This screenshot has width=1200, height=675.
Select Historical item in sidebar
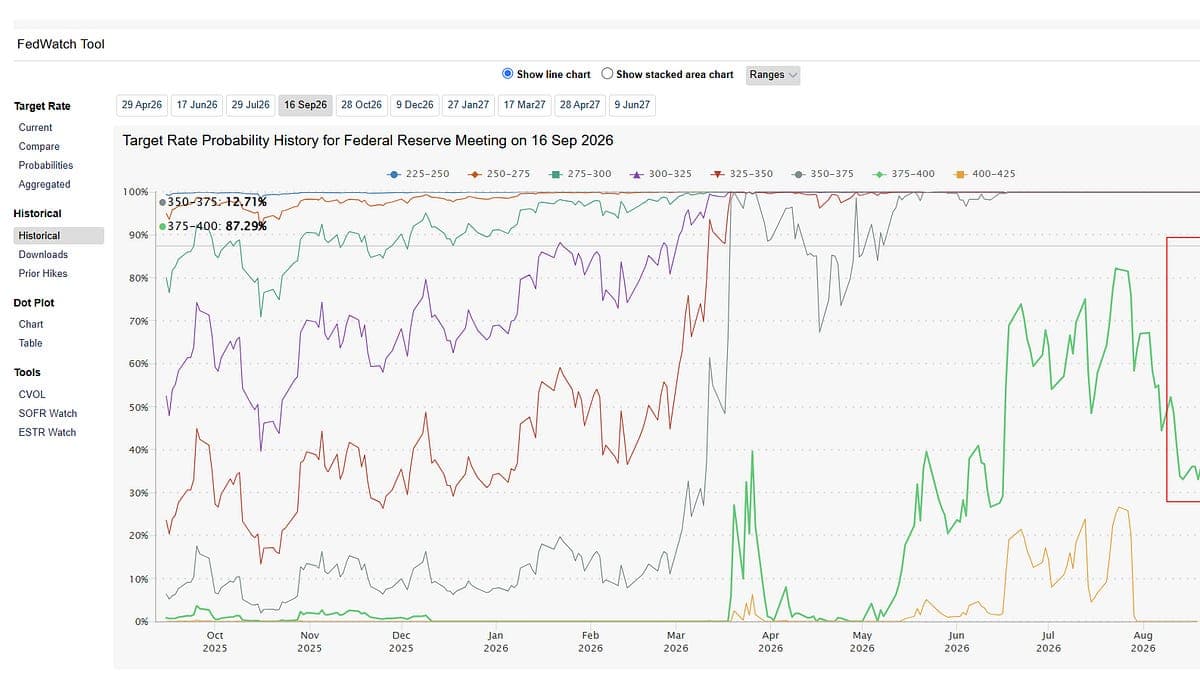click(x=59, y=236)
